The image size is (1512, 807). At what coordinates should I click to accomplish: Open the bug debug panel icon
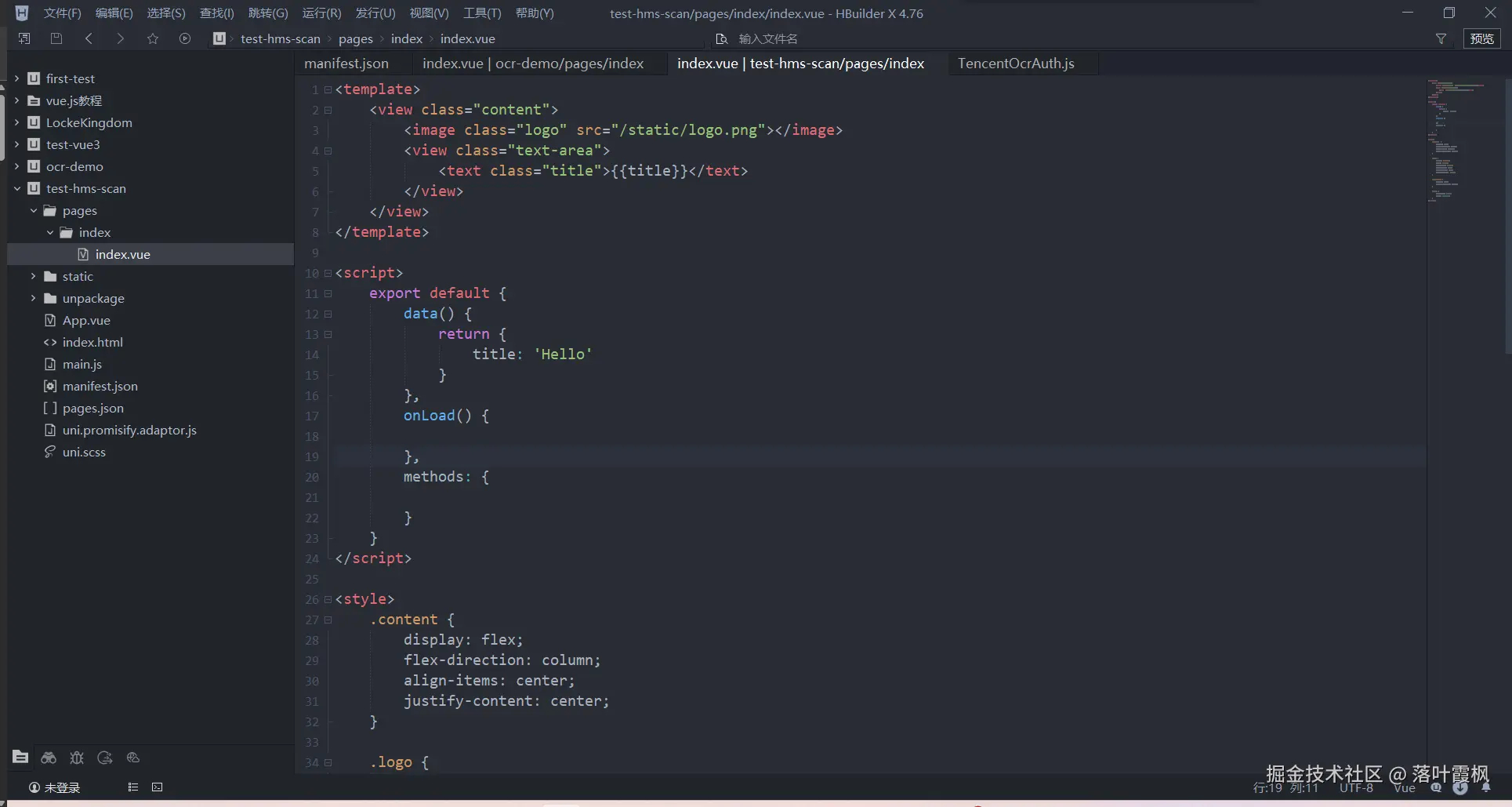(x=77, y=758)
